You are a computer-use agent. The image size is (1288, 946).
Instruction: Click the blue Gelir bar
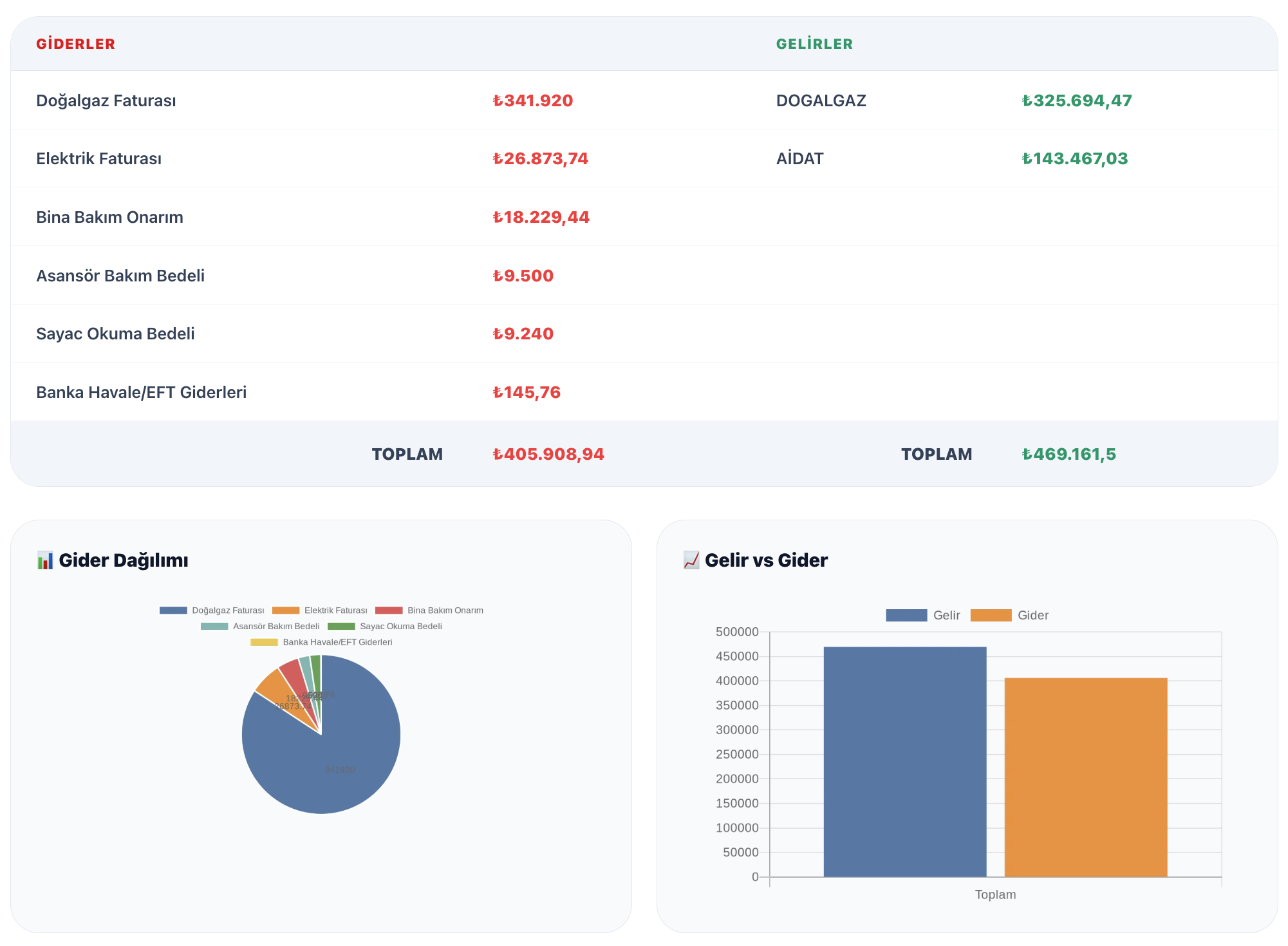point(905,762)
